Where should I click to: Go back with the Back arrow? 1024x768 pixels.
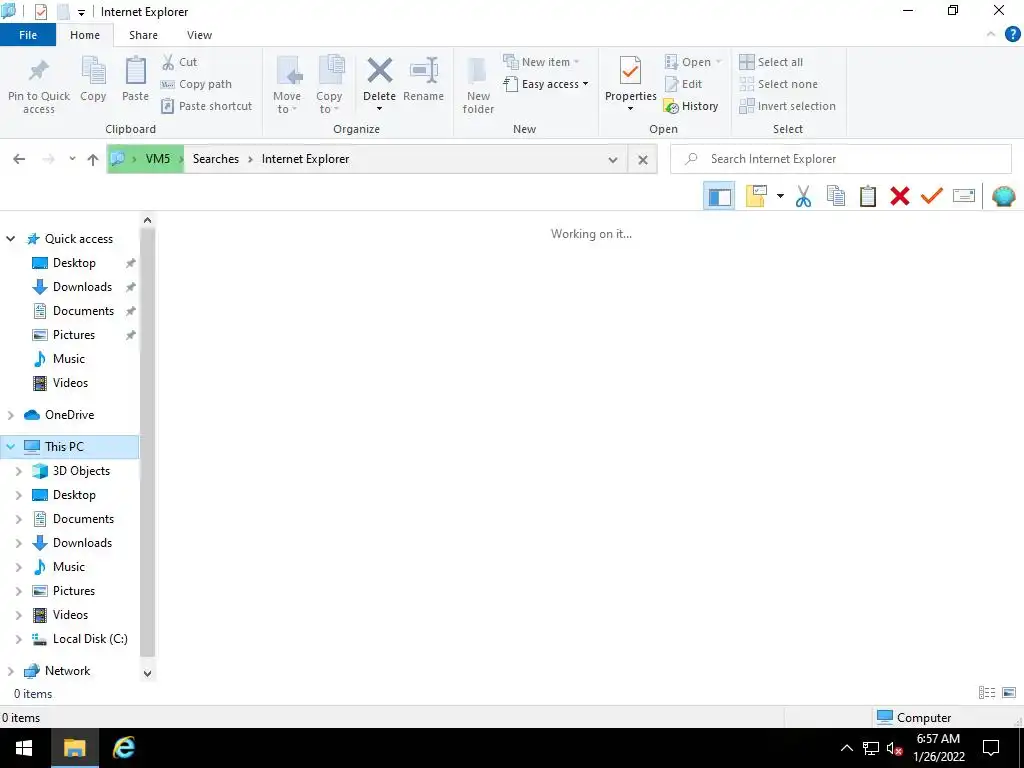click(19, 159)
